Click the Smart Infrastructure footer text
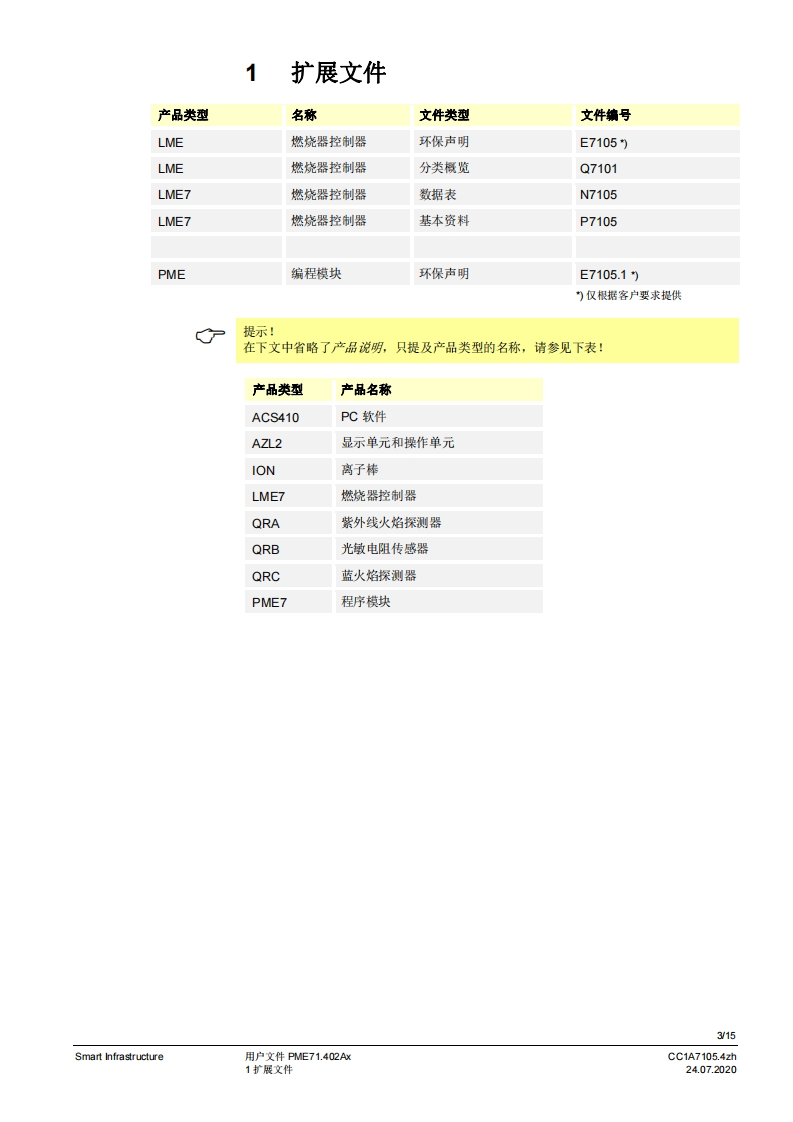 click(119, 1057)
